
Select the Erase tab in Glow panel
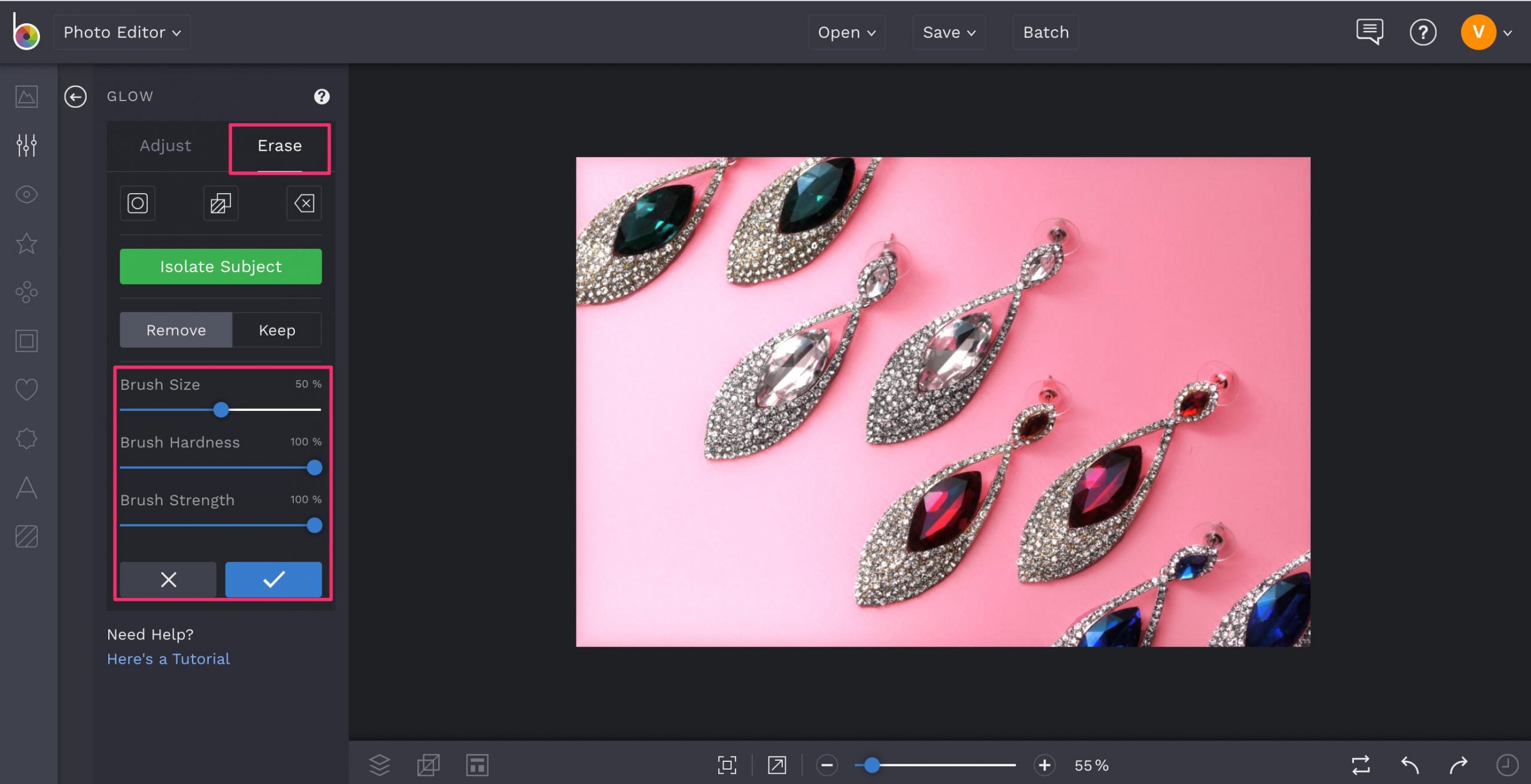(x=279, y=145)
